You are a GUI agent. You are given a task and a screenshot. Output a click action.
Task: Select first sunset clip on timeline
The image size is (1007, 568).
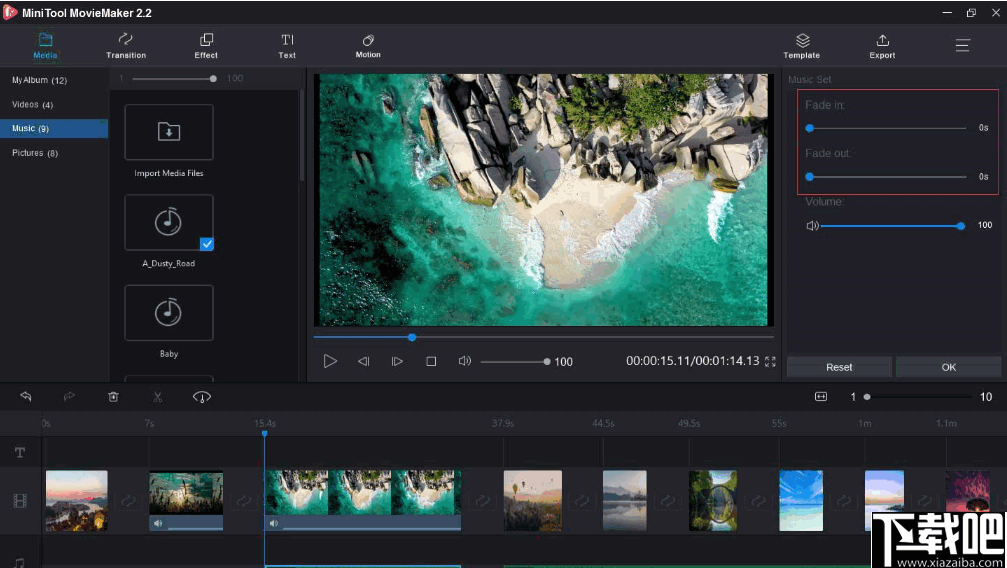76,501
